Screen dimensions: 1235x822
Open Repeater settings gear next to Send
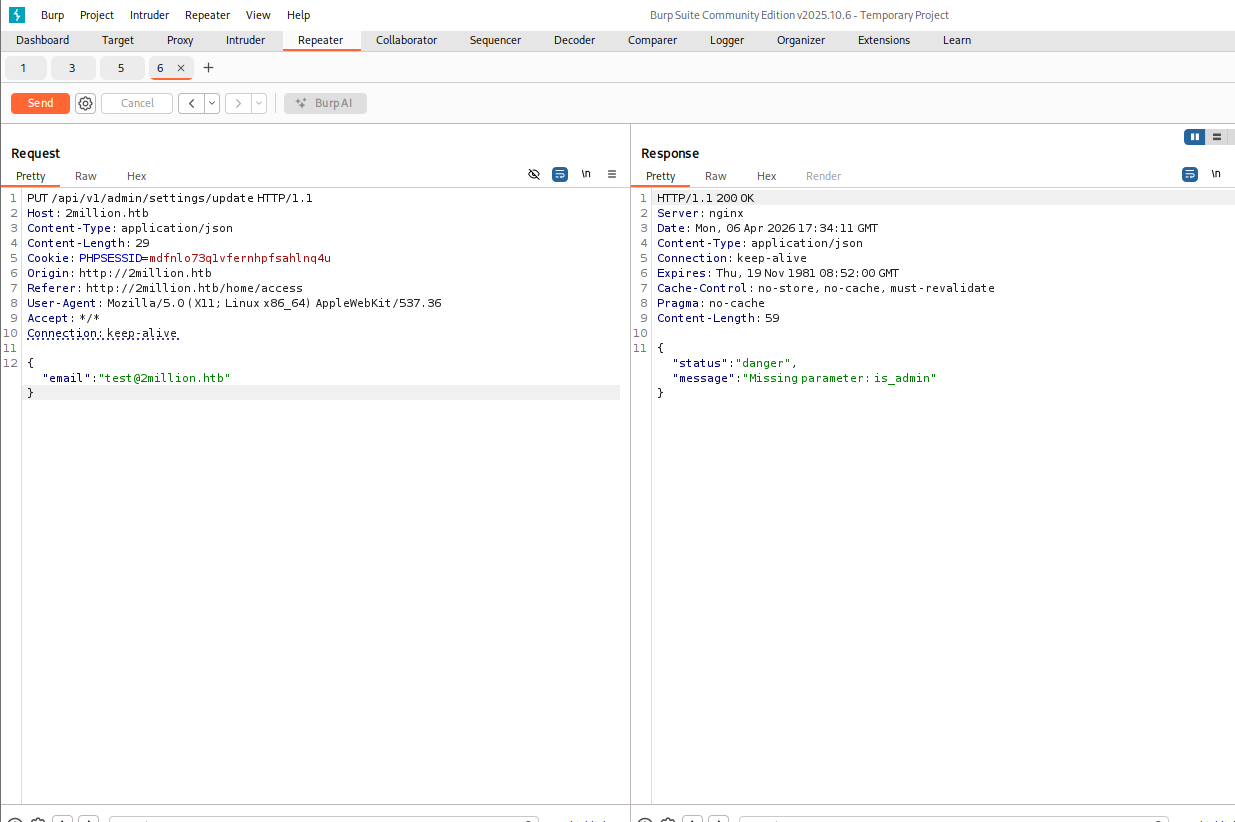pos(85,103)
